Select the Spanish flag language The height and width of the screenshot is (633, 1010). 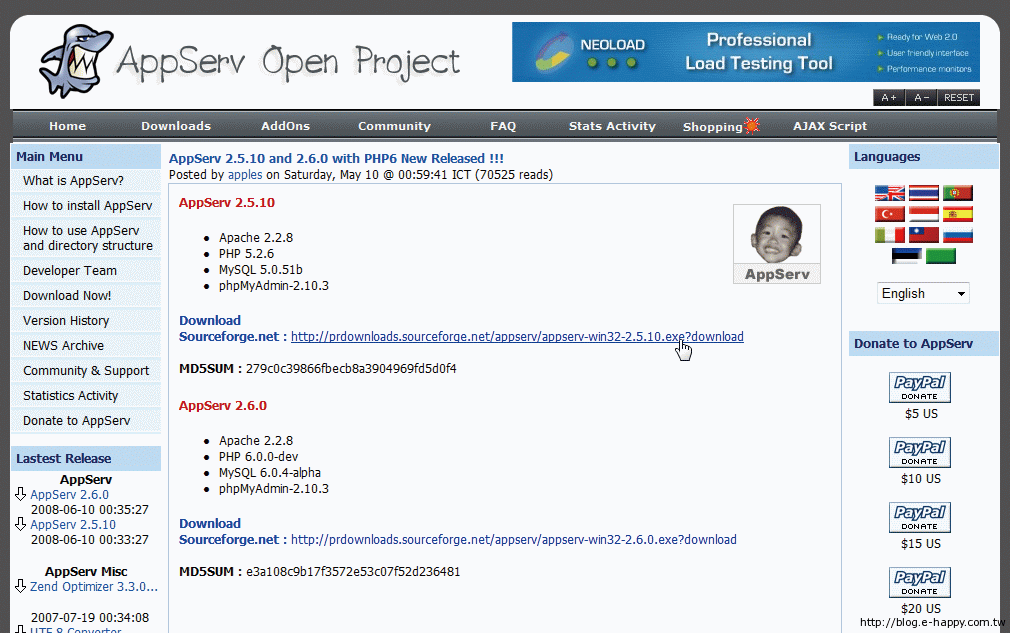click(x=957, y=214)
